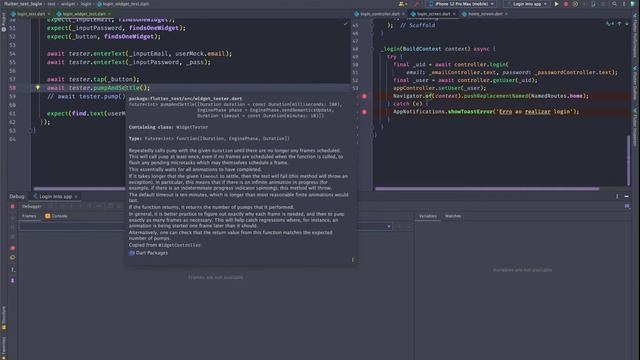Open the Variables tab

coord(428,216)
